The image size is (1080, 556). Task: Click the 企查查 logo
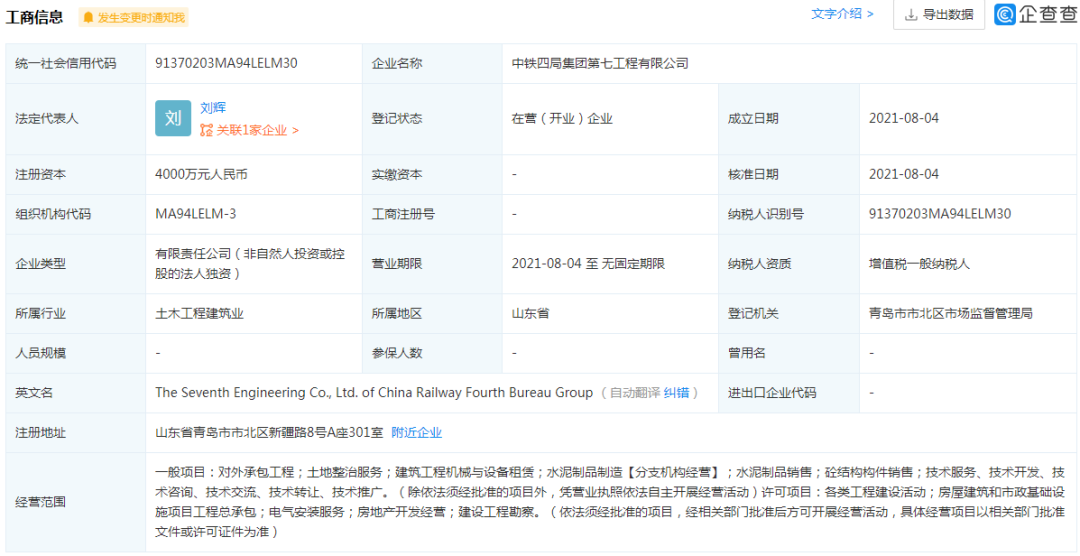(1036, 14)
